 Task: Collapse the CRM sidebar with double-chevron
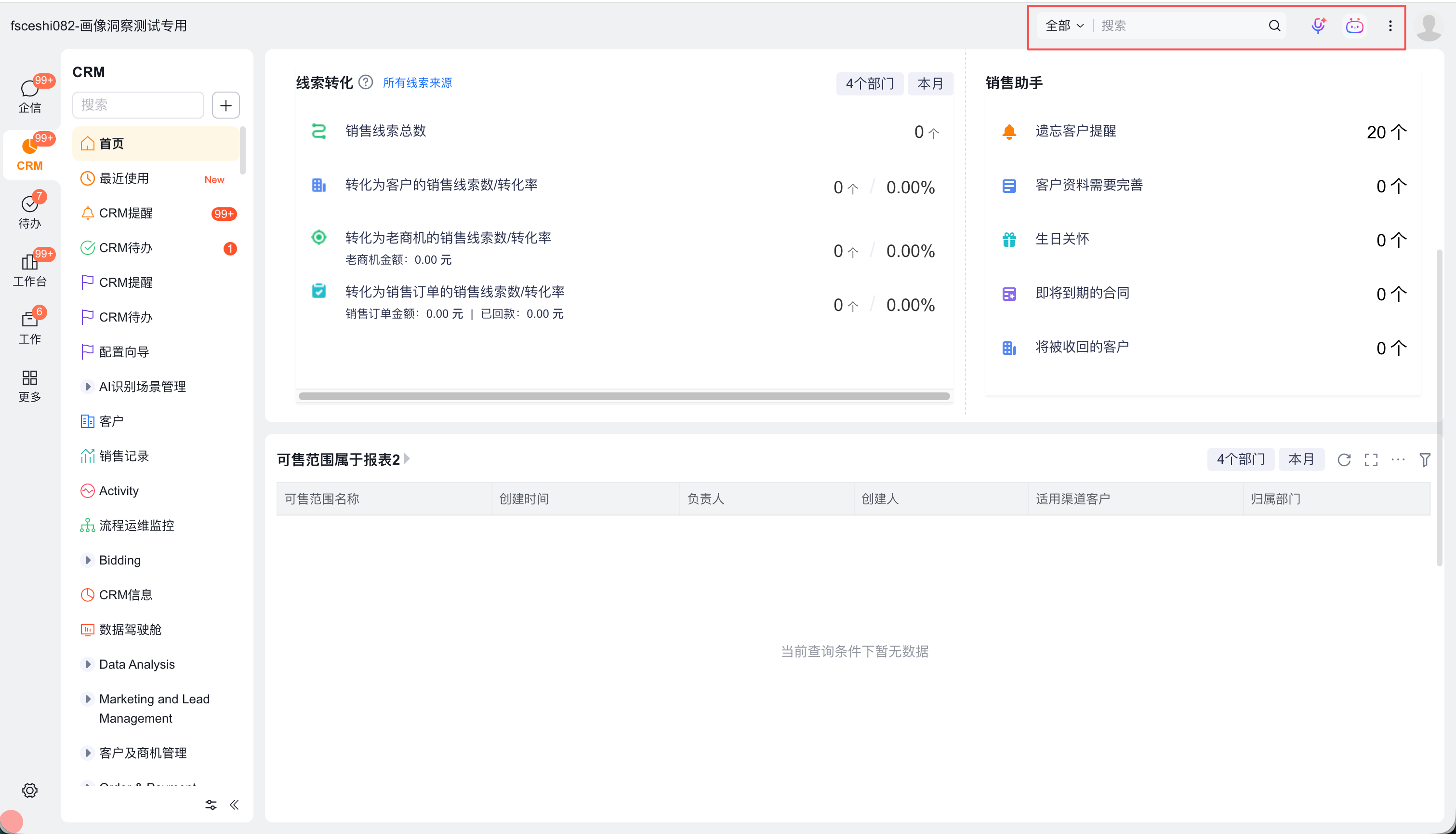[234, 805]
